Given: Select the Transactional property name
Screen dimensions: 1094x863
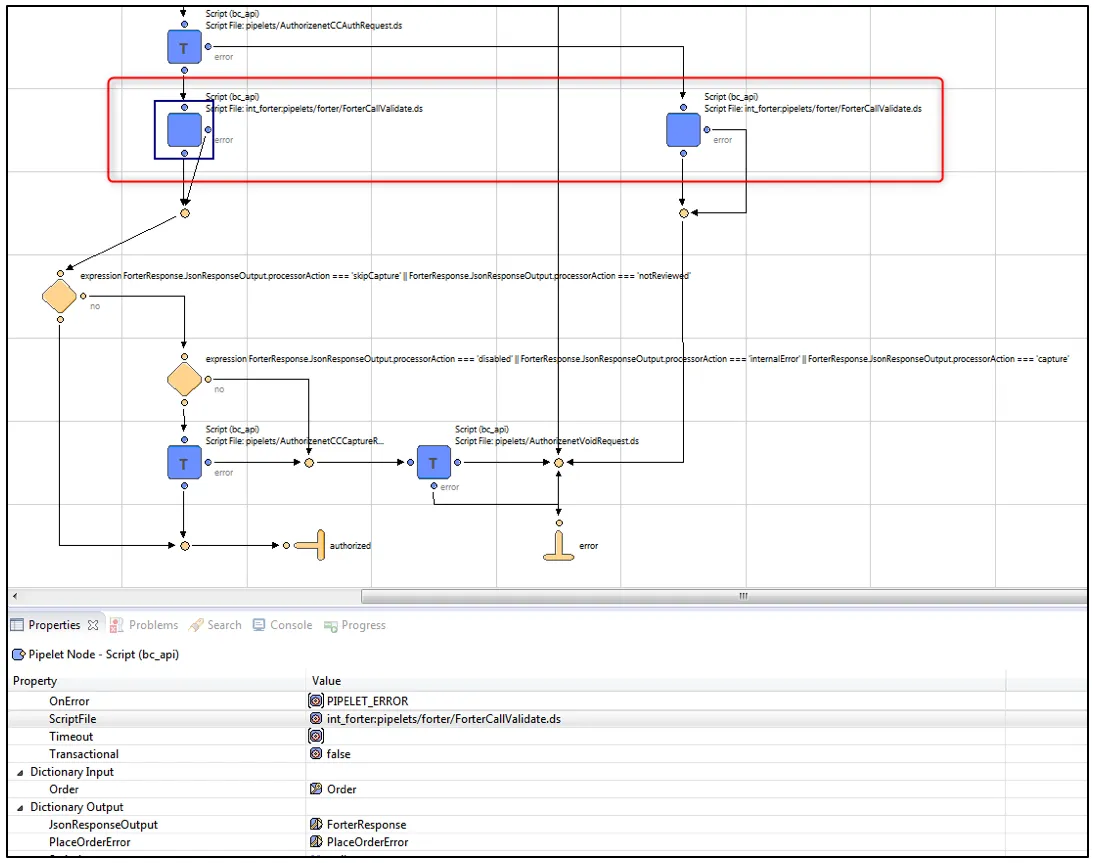Looking at the screenshot, I should pyautogui.click(x=84, y=753).
